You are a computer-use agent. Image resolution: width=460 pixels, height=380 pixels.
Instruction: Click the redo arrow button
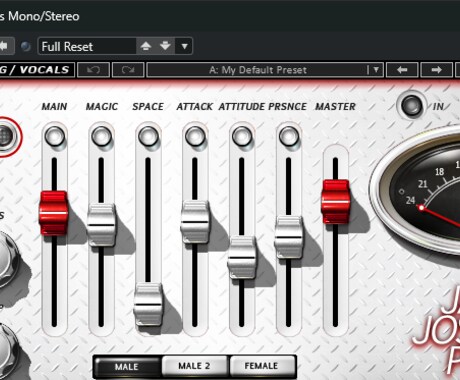[128, 70]
